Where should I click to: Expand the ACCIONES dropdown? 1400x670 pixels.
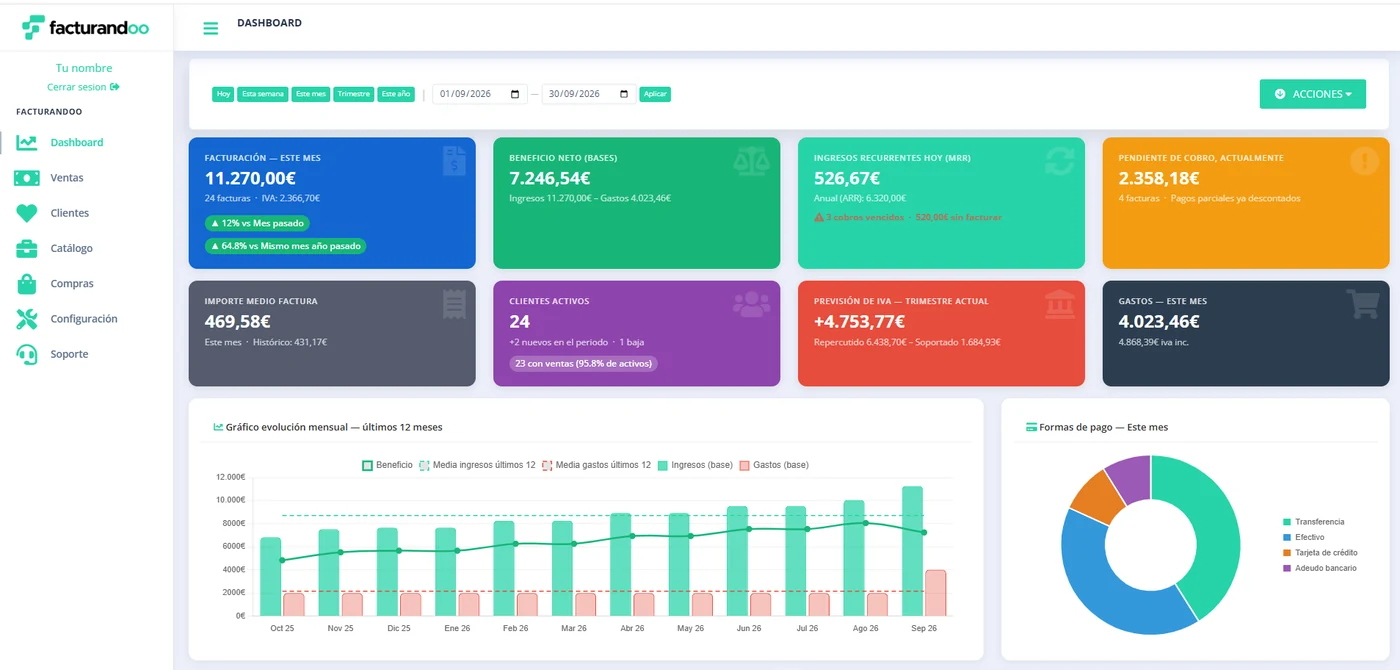pyautogui.click(x=1312, y=94)
